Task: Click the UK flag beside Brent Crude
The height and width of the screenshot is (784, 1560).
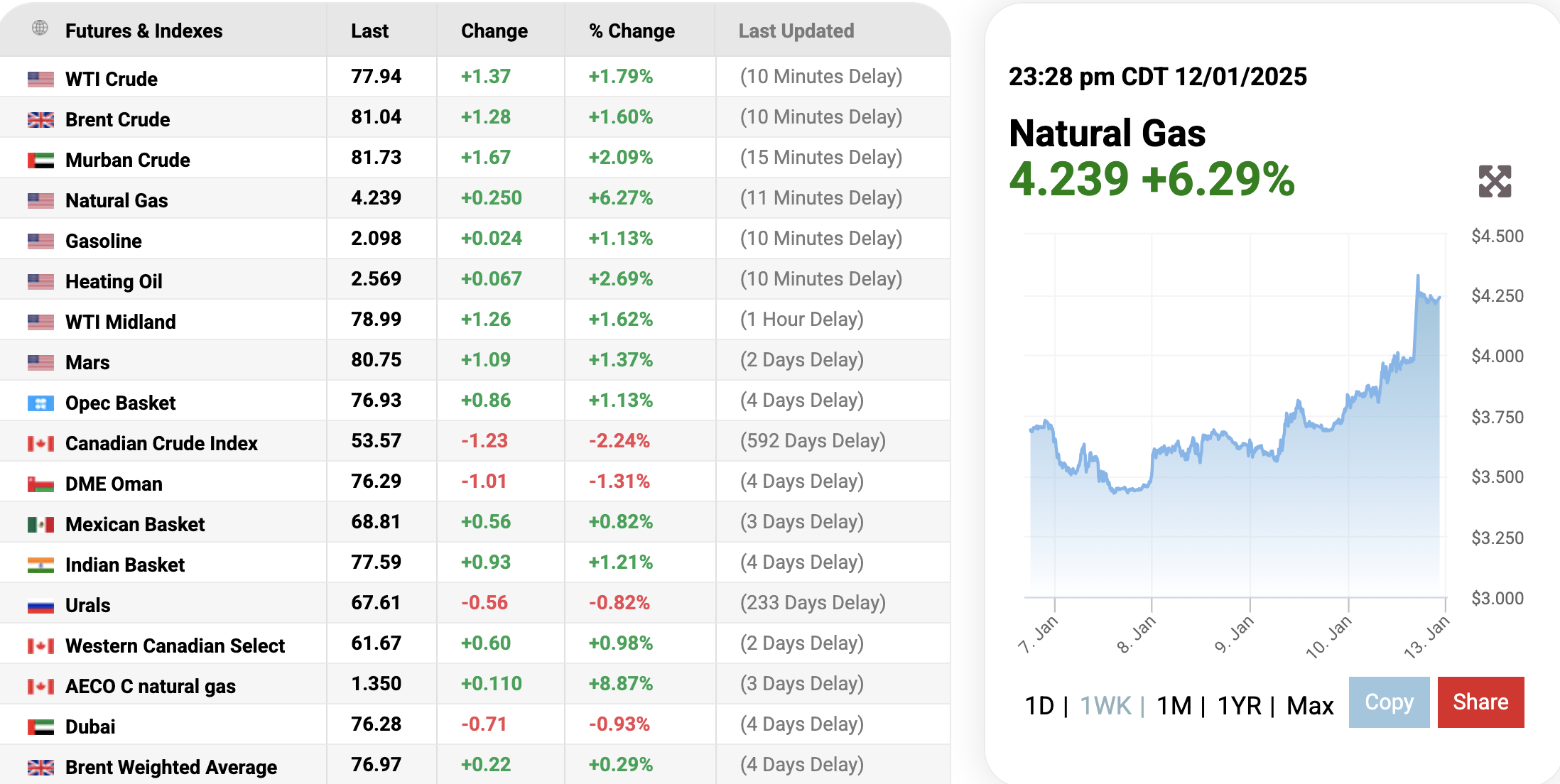Action: click(40, 119)
